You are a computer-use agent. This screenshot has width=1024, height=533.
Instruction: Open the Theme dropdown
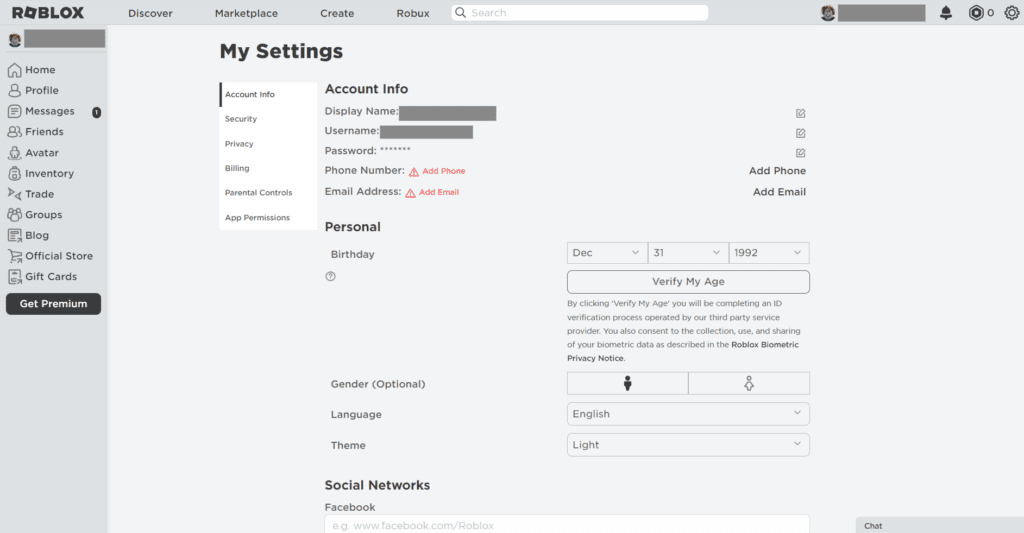pos(688,445)
